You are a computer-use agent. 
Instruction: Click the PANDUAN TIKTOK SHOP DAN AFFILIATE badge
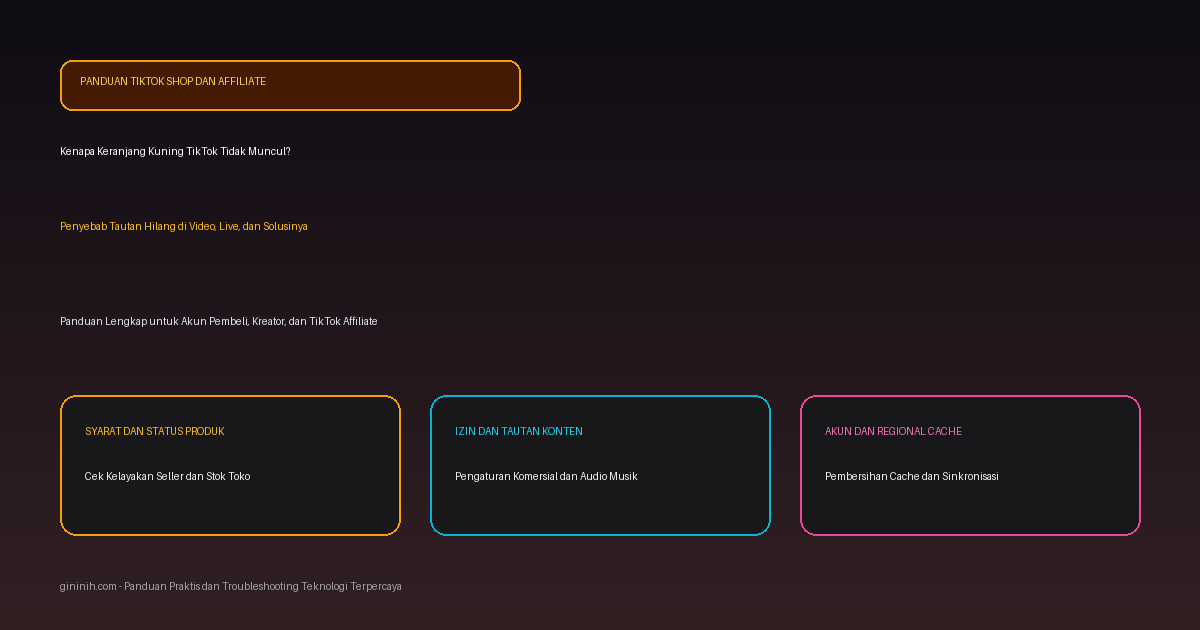[290, 85]
